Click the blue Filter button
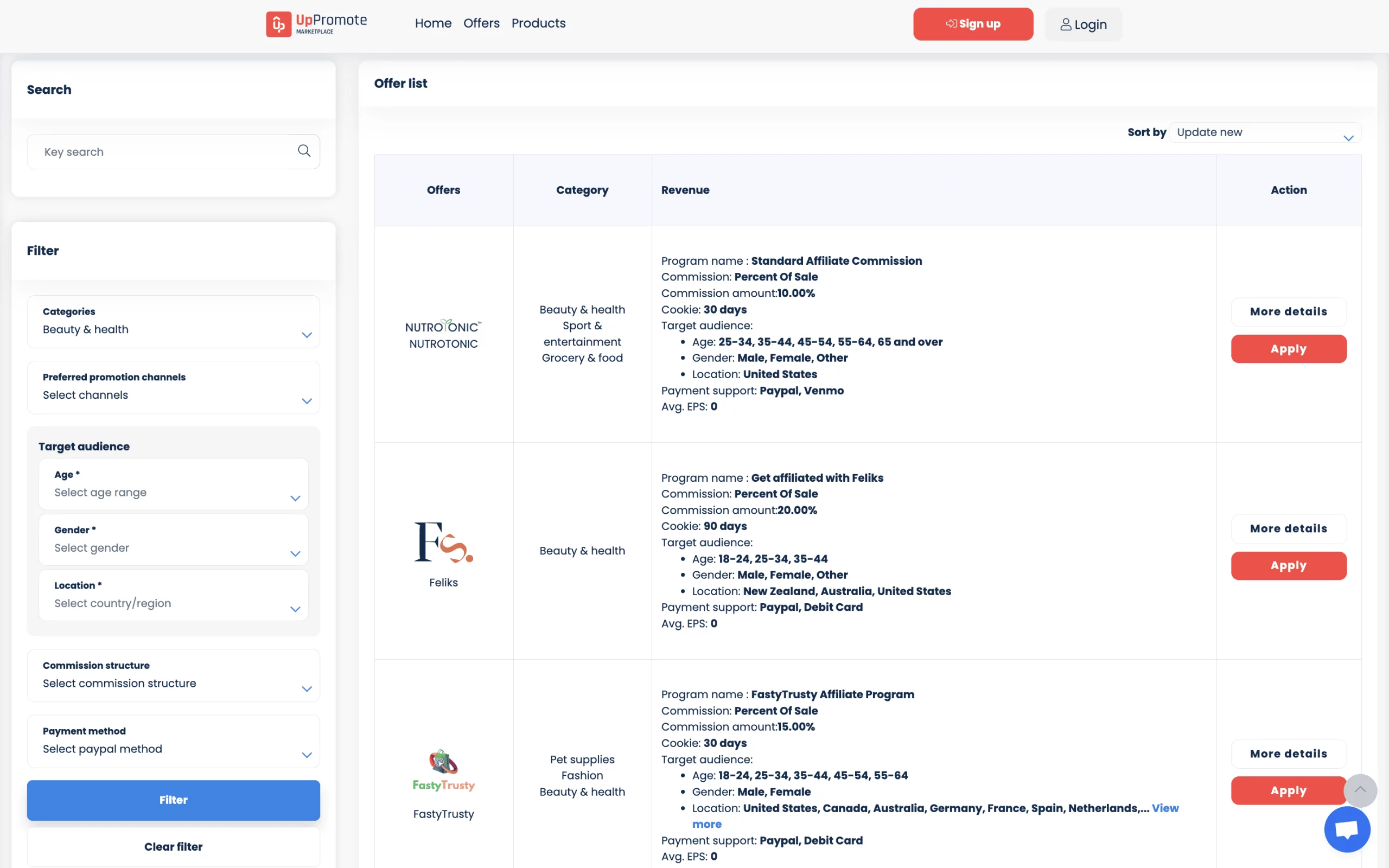Viewport: 1389px width, 868px height. 173,800
